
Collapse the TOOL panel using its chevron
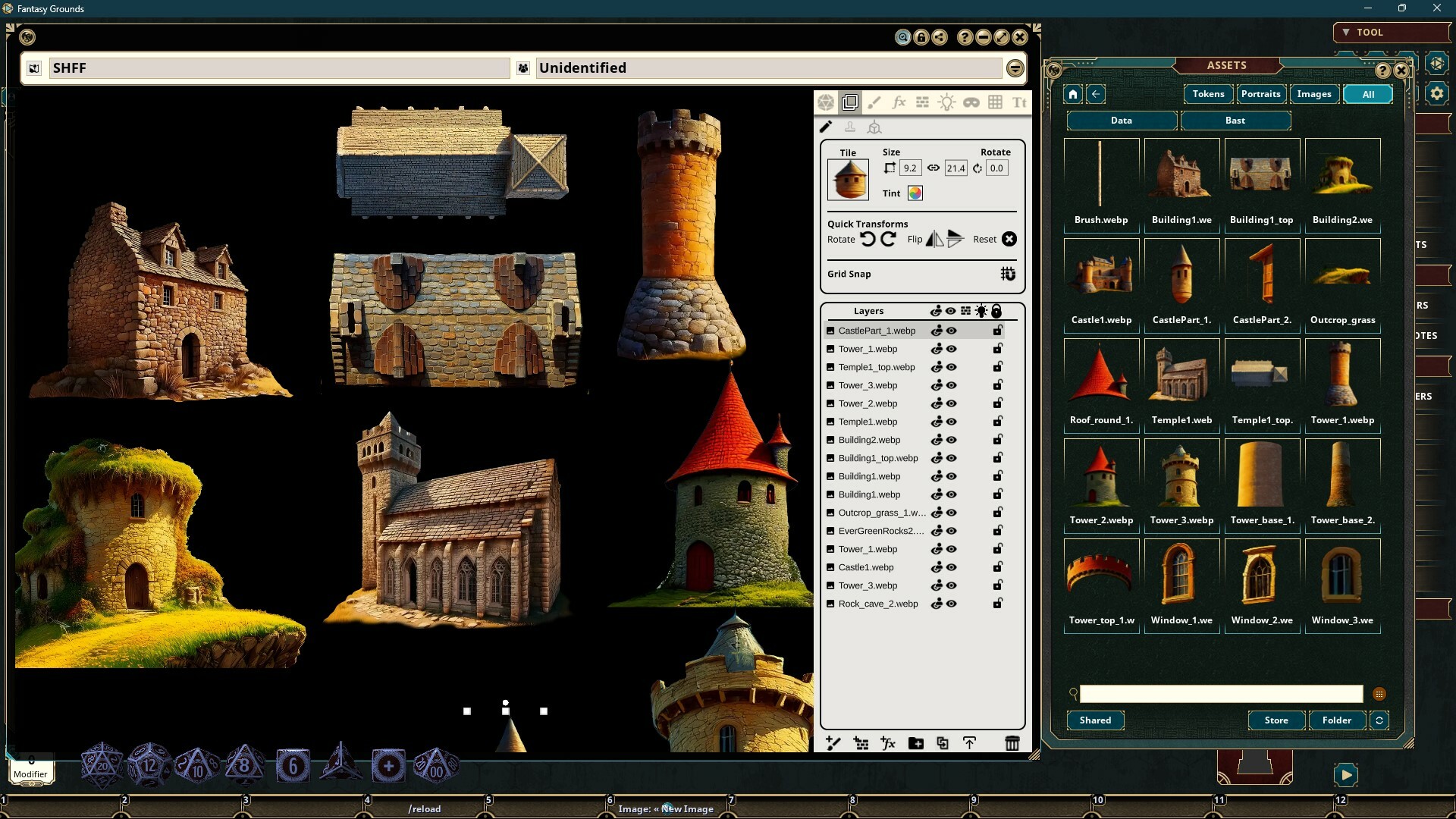coord(1346,32)
